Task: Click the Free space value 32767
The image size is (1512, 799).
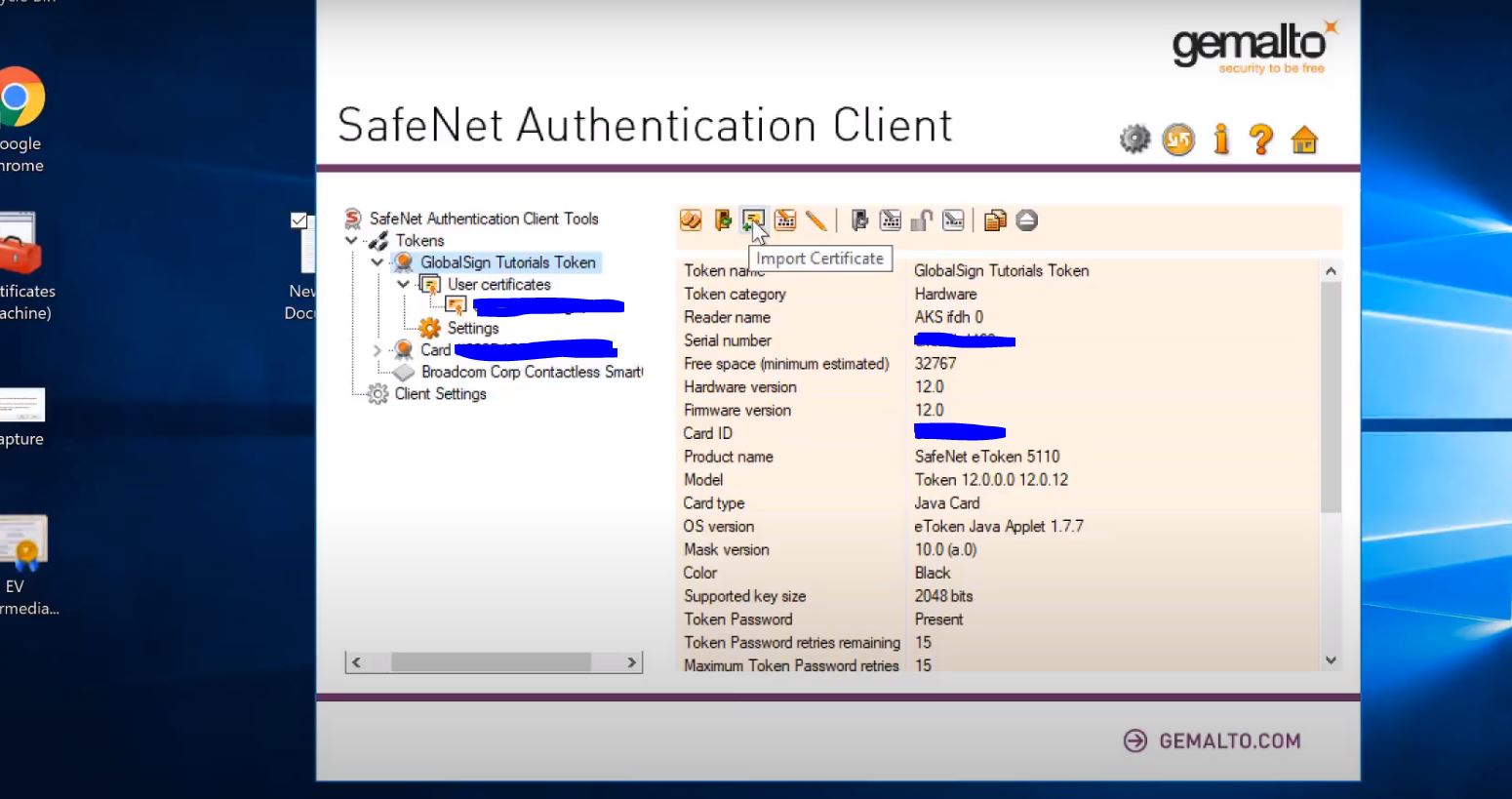Action: click(x=935, y=363)
